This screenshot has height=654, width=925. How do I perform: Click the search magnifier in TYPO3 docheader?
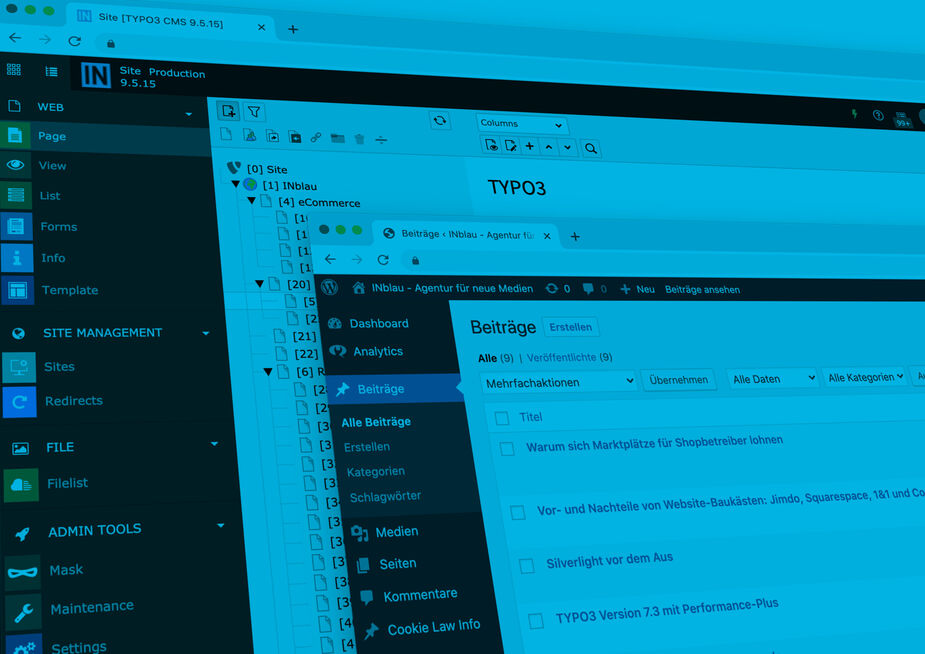[x=591, y=148]
